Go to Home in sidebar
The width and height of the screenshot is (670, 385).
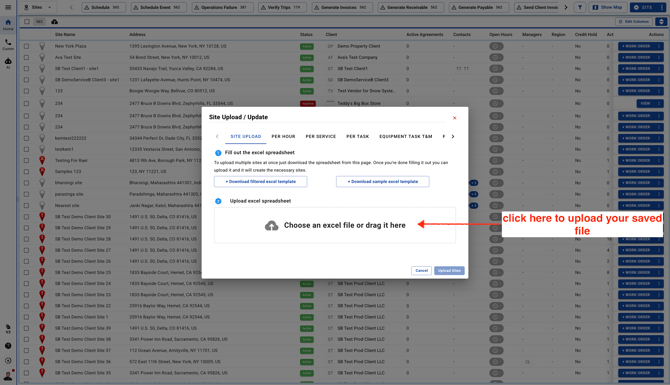click(8, 25)
